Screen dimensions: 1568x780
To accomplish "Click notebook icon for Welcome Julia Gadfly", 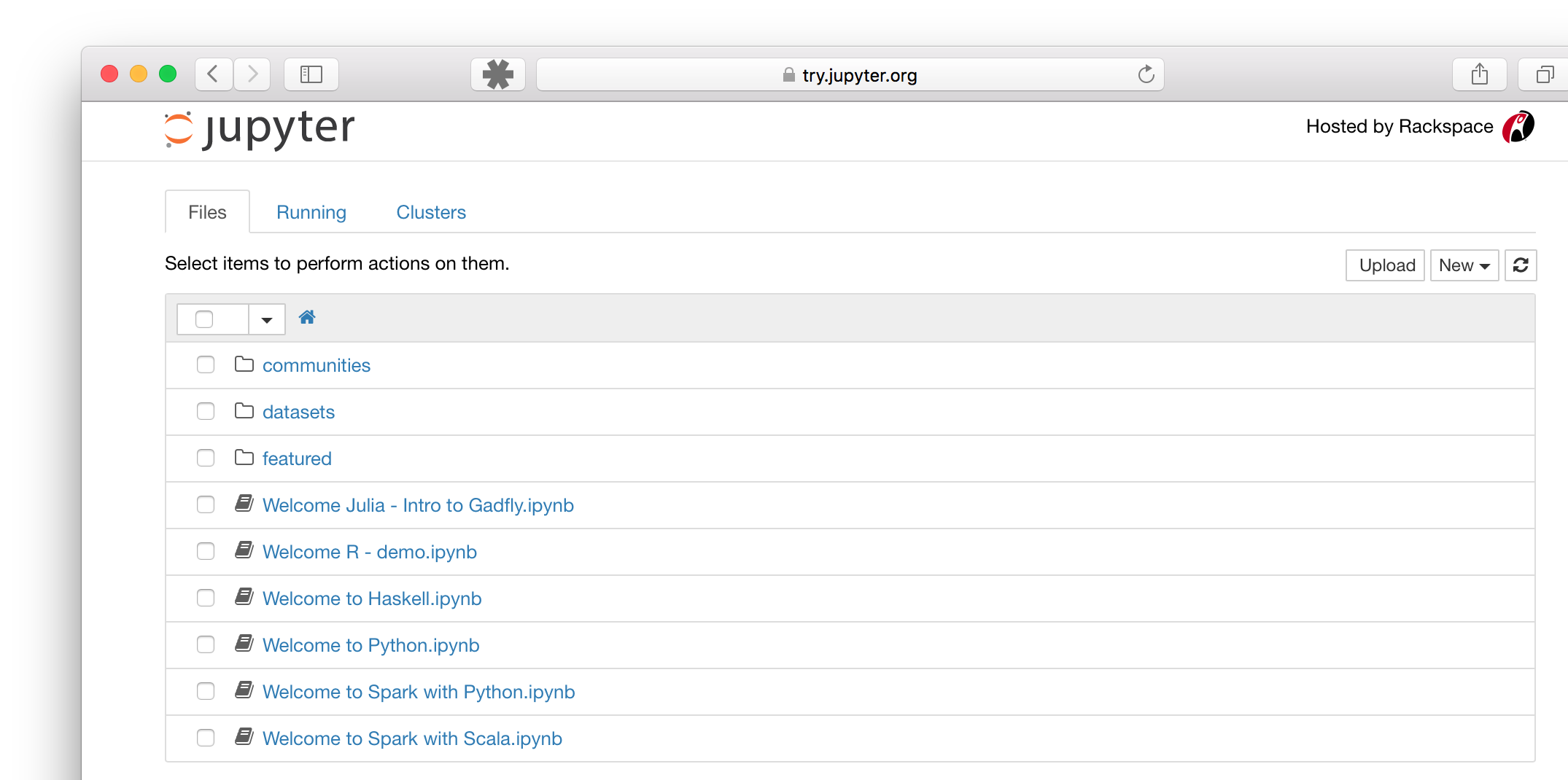I will coord(244,504).
